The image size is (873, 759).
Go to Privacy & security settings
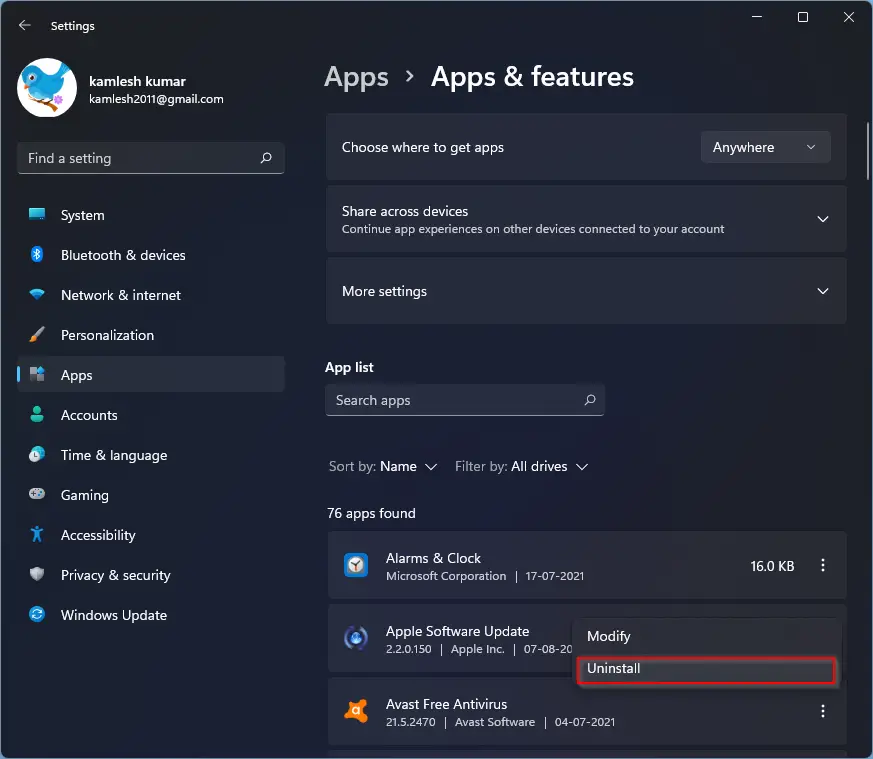pyautogui.click(x=151, y=575)
